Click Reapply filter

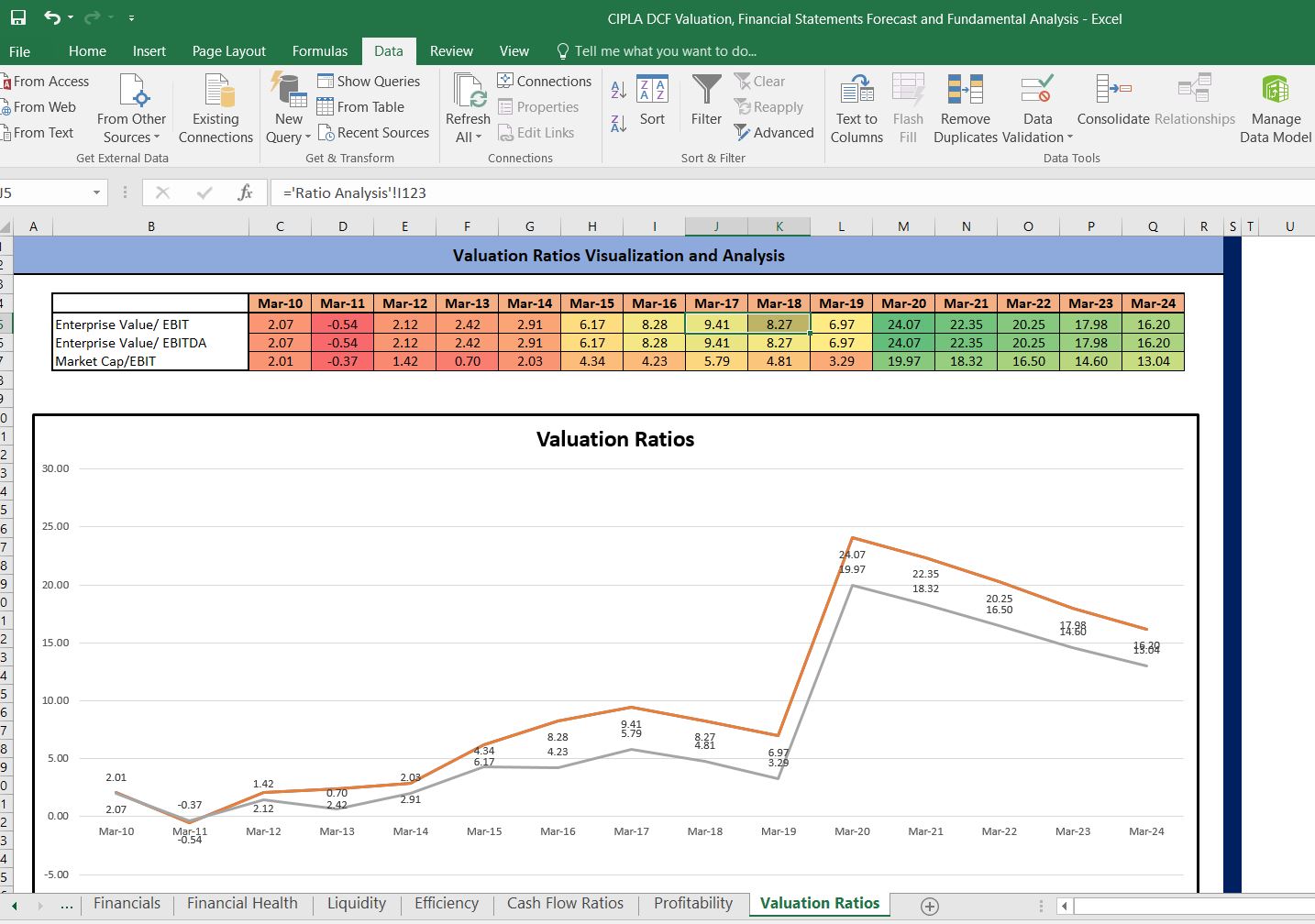coord(768,107)
